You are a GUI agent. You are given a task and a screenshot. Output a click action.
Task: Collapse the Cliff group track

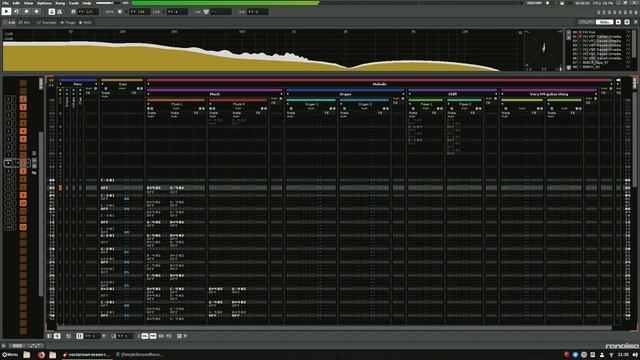(x=410, y=94)
